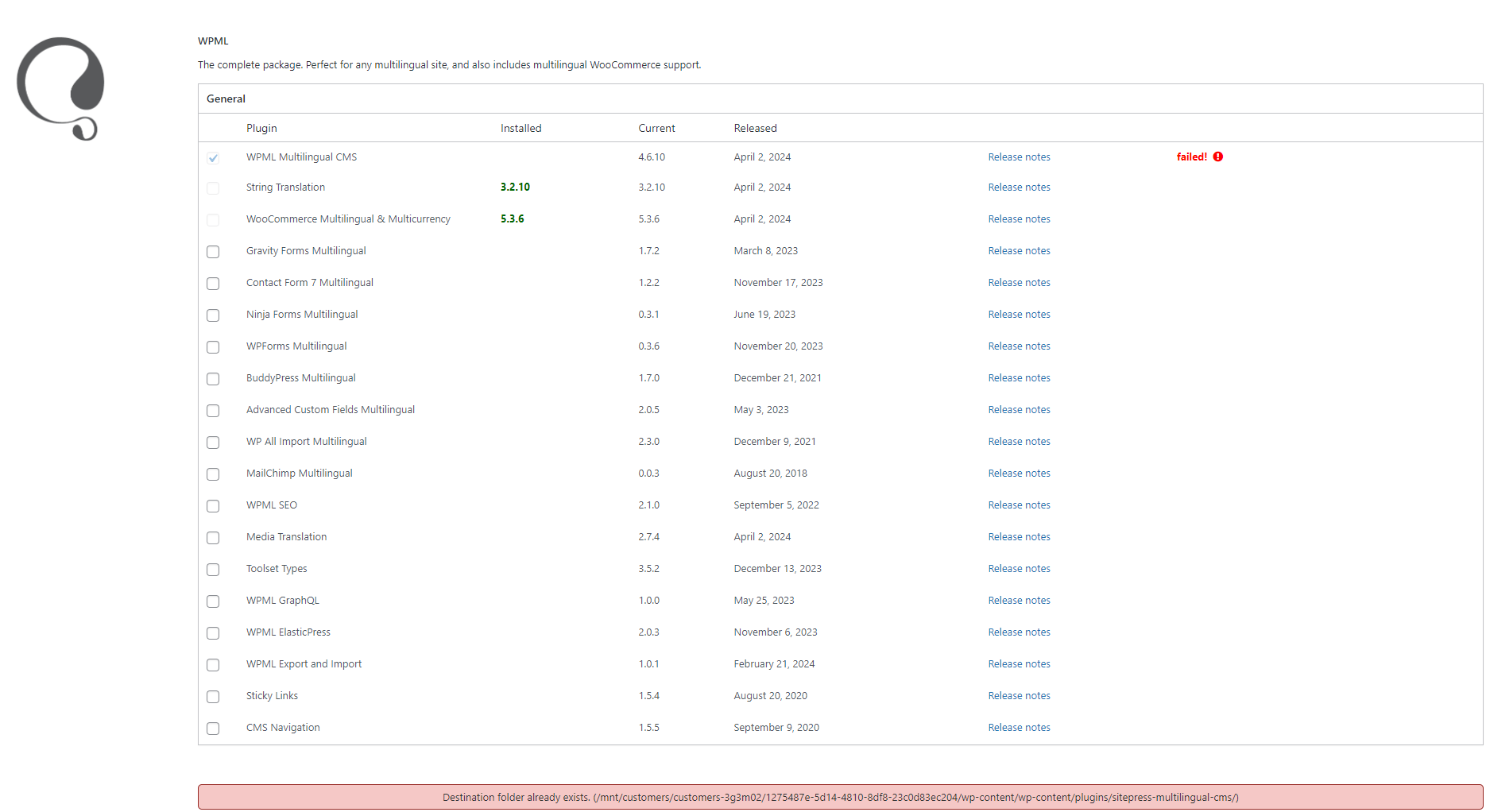Open Release notes for BuddyPress Multilingual
Image resolution: width=1486 pixels, height=812 pixels.
pyautogui.click(x=1019, y=378)
